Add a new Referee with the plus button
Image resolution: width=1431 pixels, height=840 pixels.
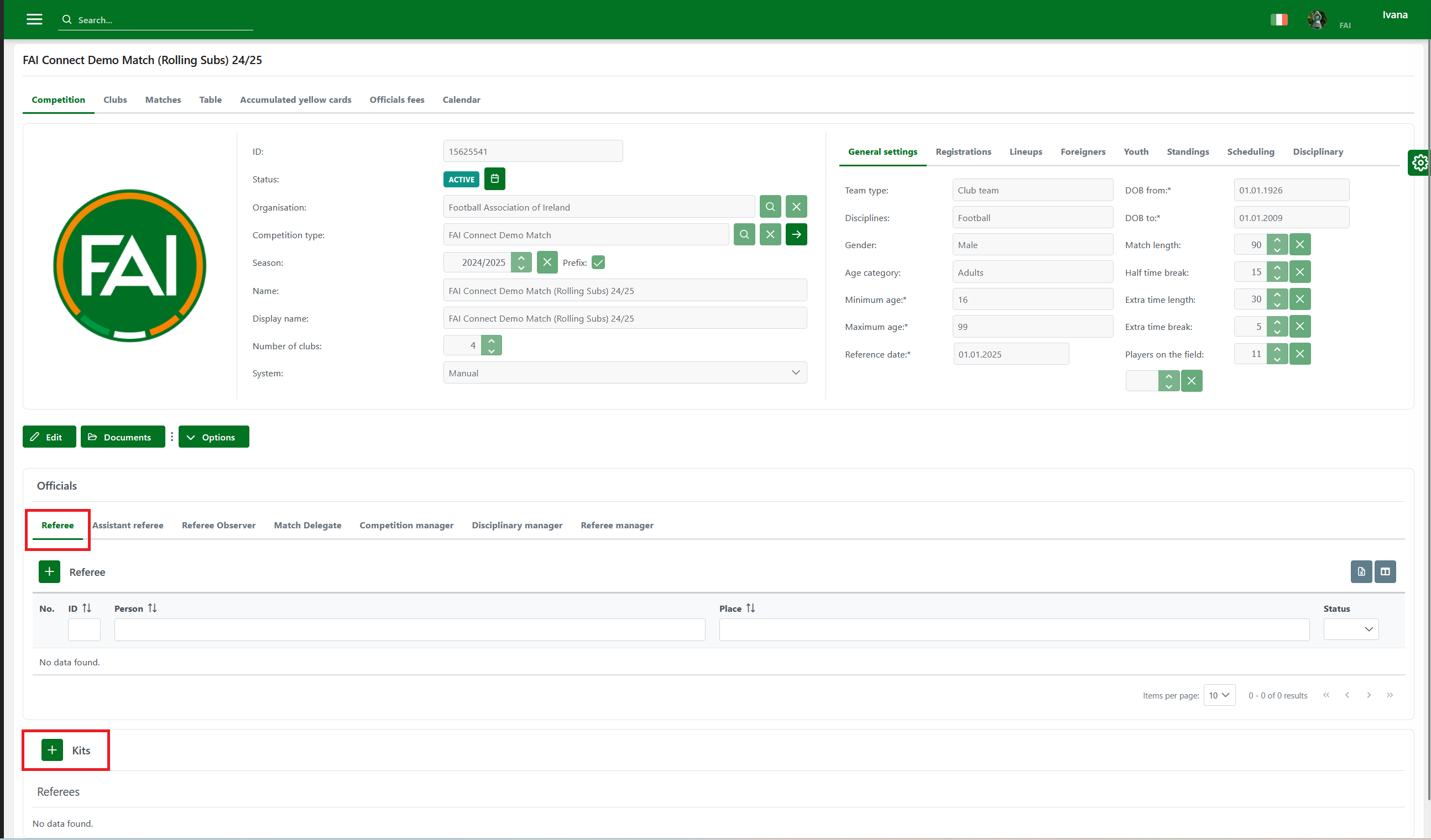point(49,571)
